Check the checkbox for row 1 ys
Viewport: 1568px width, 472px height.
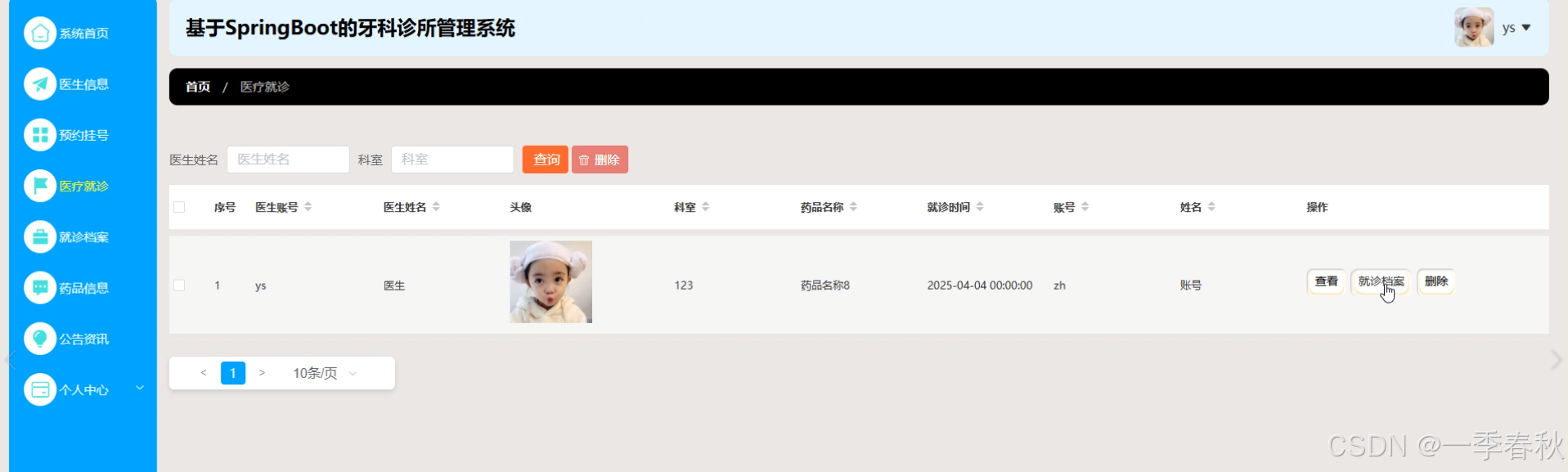179,285
